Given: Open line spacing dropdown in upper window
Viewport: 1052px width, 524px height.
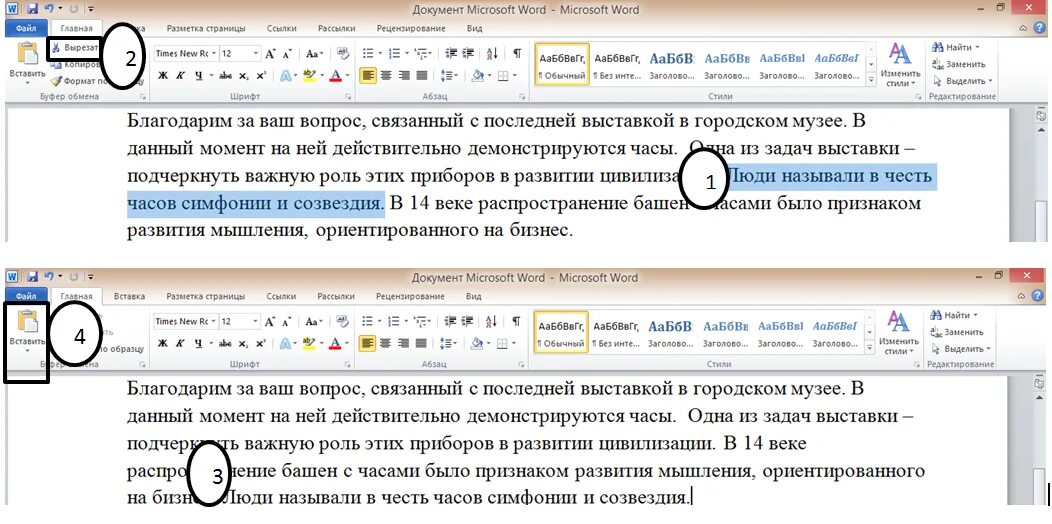Looking at the screenshot, I should [x=450, y=76].
